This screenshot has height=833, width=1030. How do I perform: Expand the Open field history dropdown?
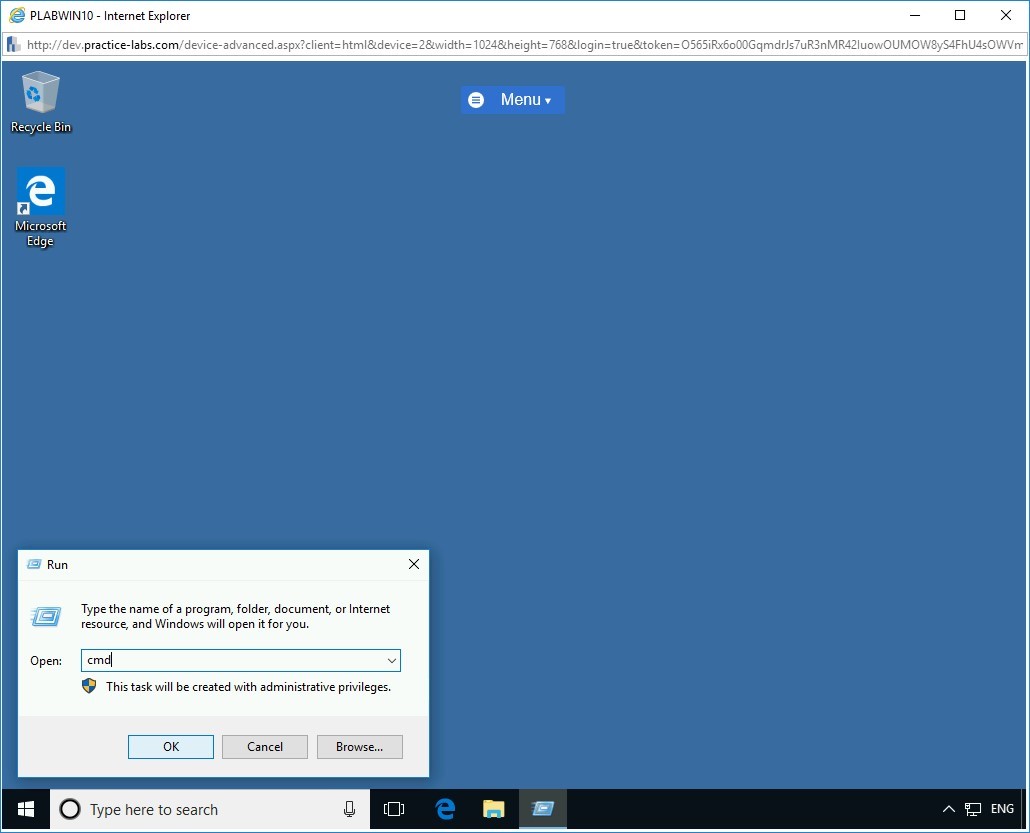point(391,661)
